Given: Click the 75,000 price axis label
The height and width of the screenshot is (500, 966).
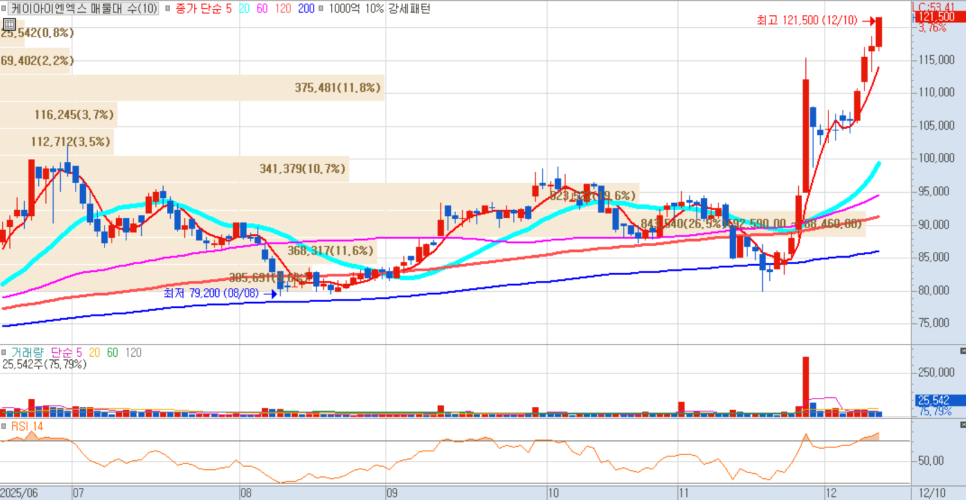Looking at the screenshot, I should click(x=936, y=323).
